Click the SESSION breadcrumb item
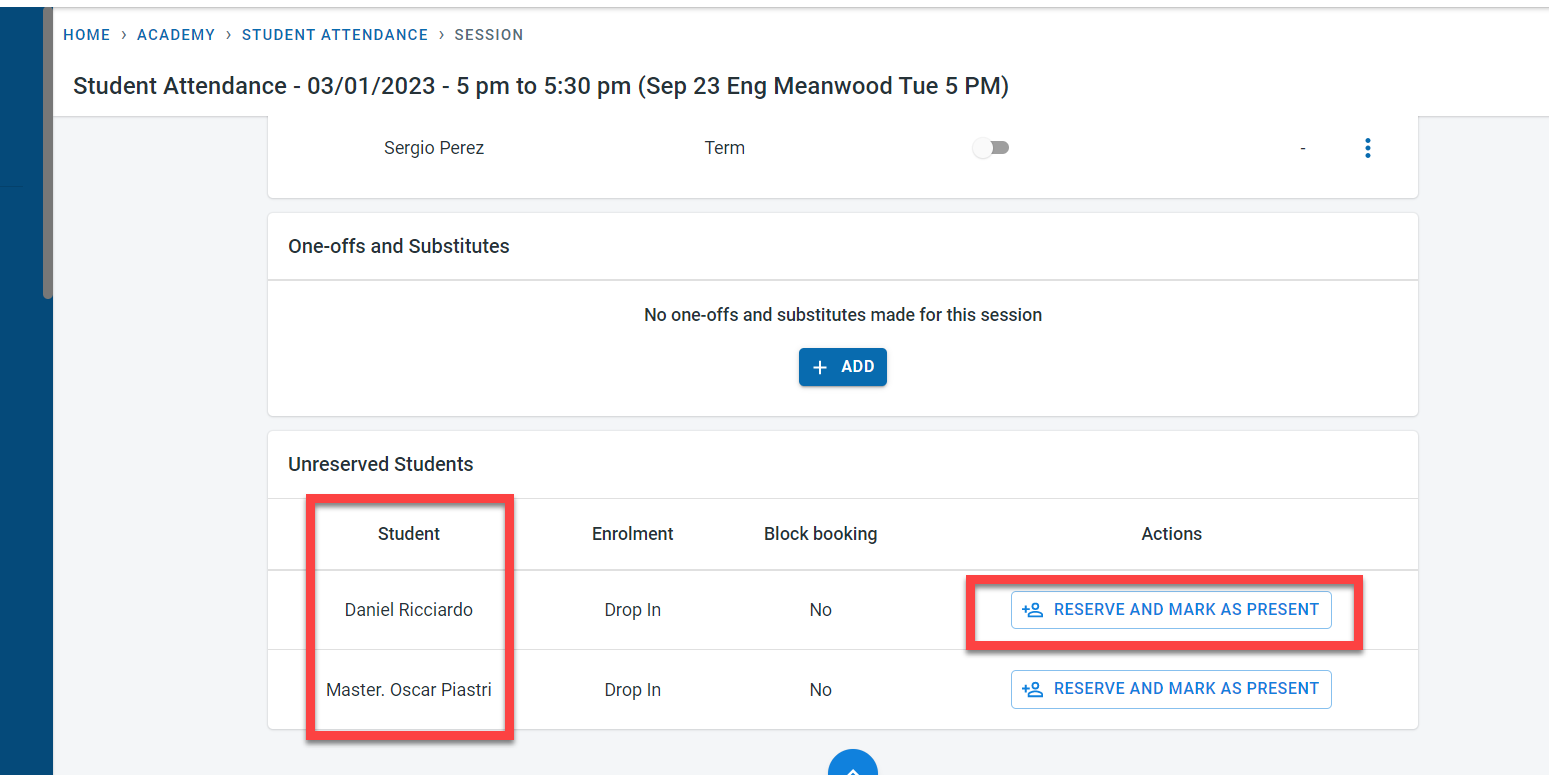Screen dimensions: 1549x775 pos(489,35)
